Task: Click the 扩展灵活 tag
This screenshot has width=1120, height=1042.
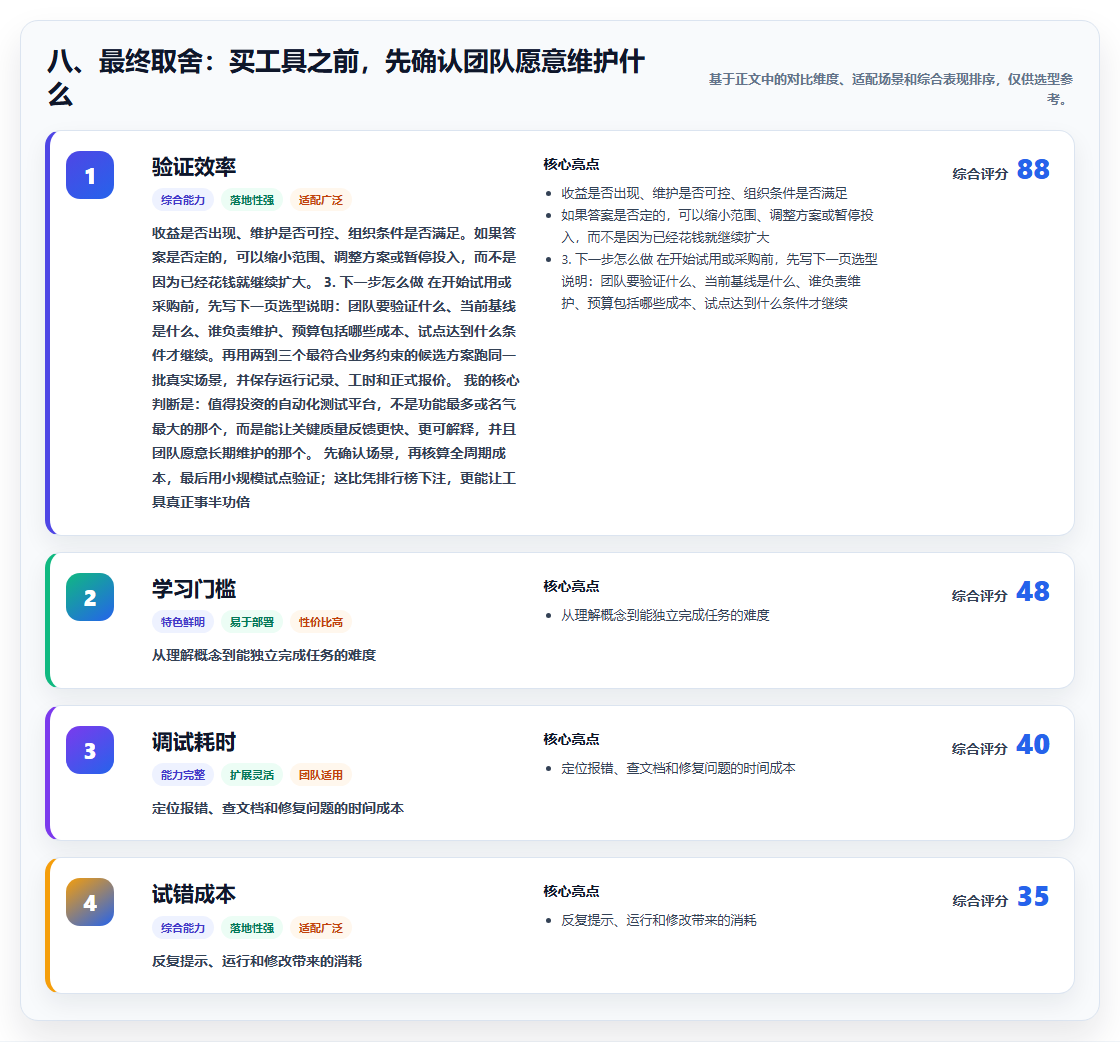Action: click(x=252, y=775)
